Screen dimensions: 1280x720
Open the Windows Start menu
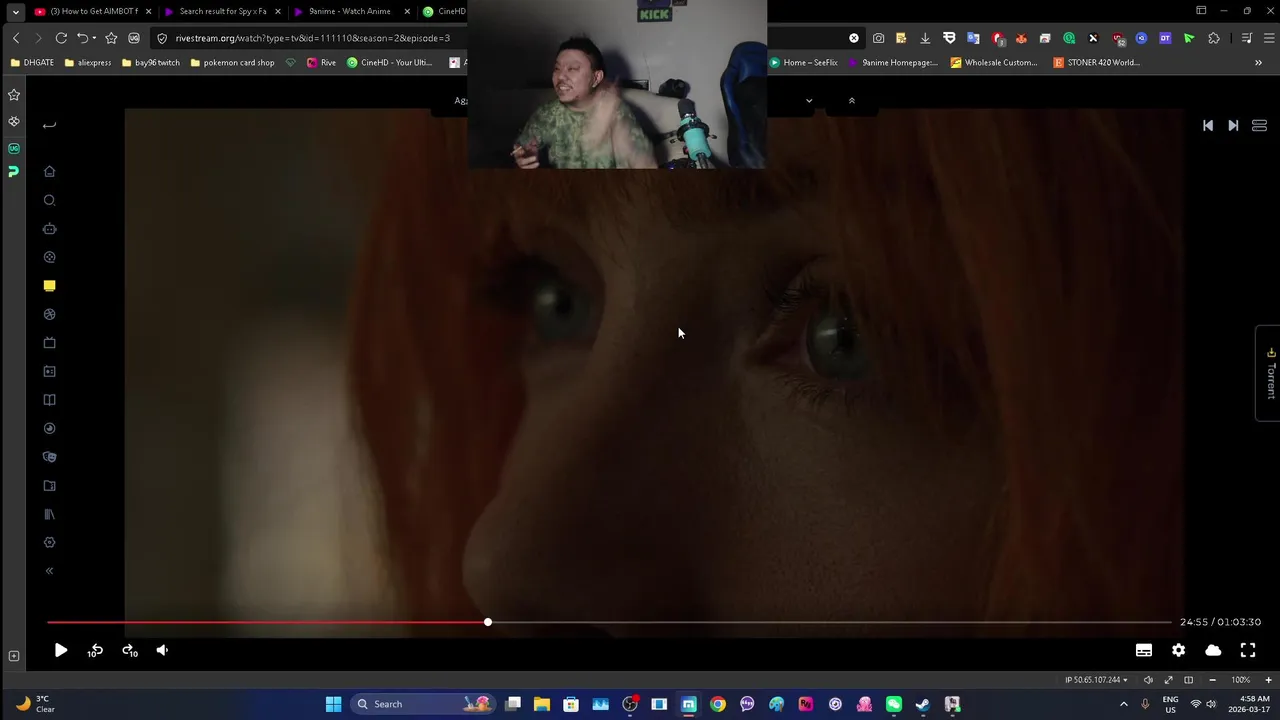point(333,704)
